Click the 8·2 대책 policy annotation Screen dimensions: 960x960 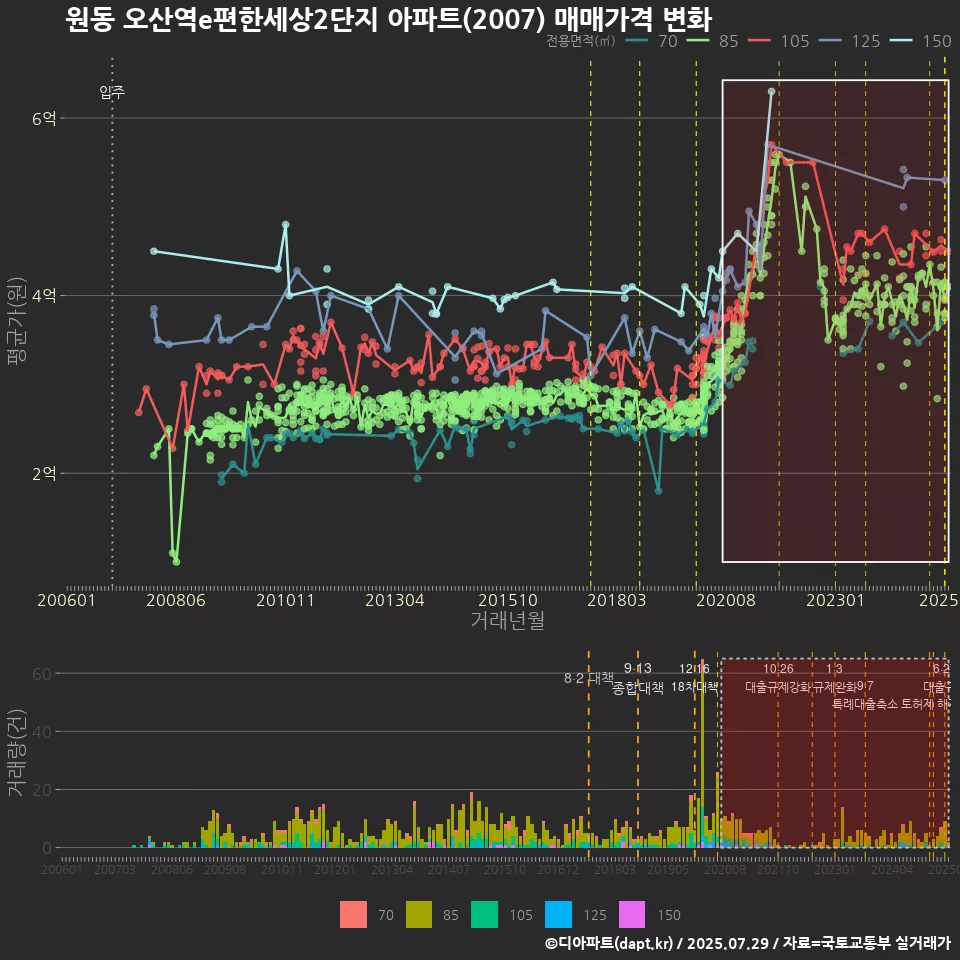coord(588,678)
